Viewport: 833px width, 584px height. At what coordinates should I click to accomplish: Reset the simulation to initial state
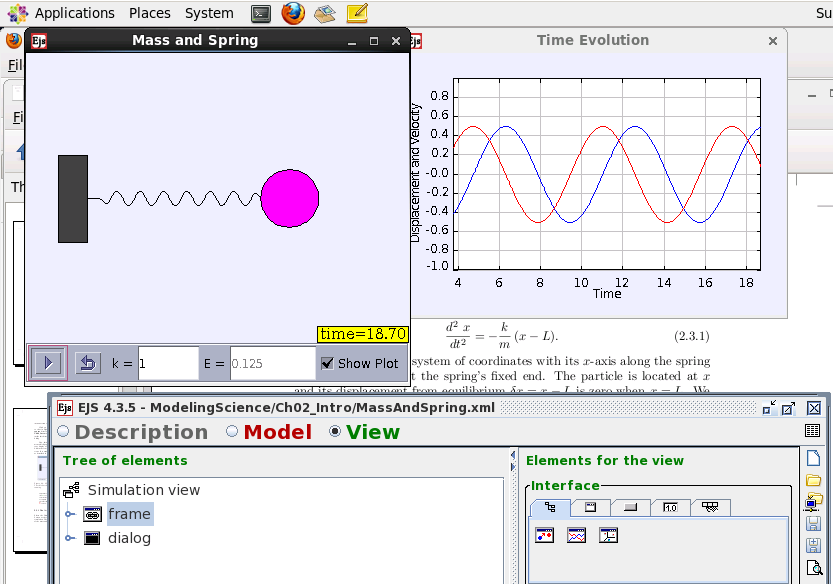[x=87, y=363]
